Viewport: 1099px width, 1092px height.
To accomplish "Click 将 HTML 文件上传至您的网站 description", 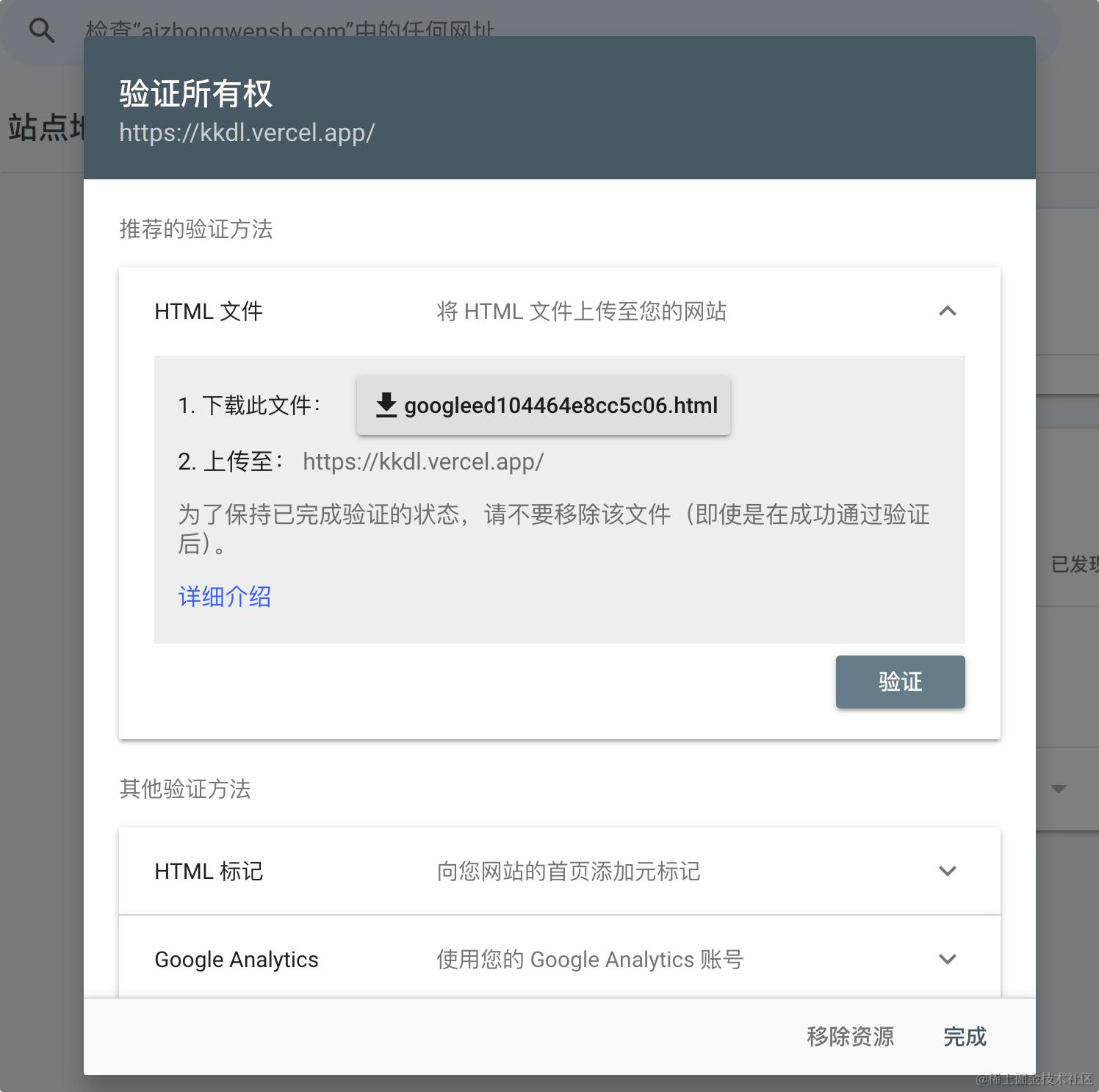I will tap(581, 312).
